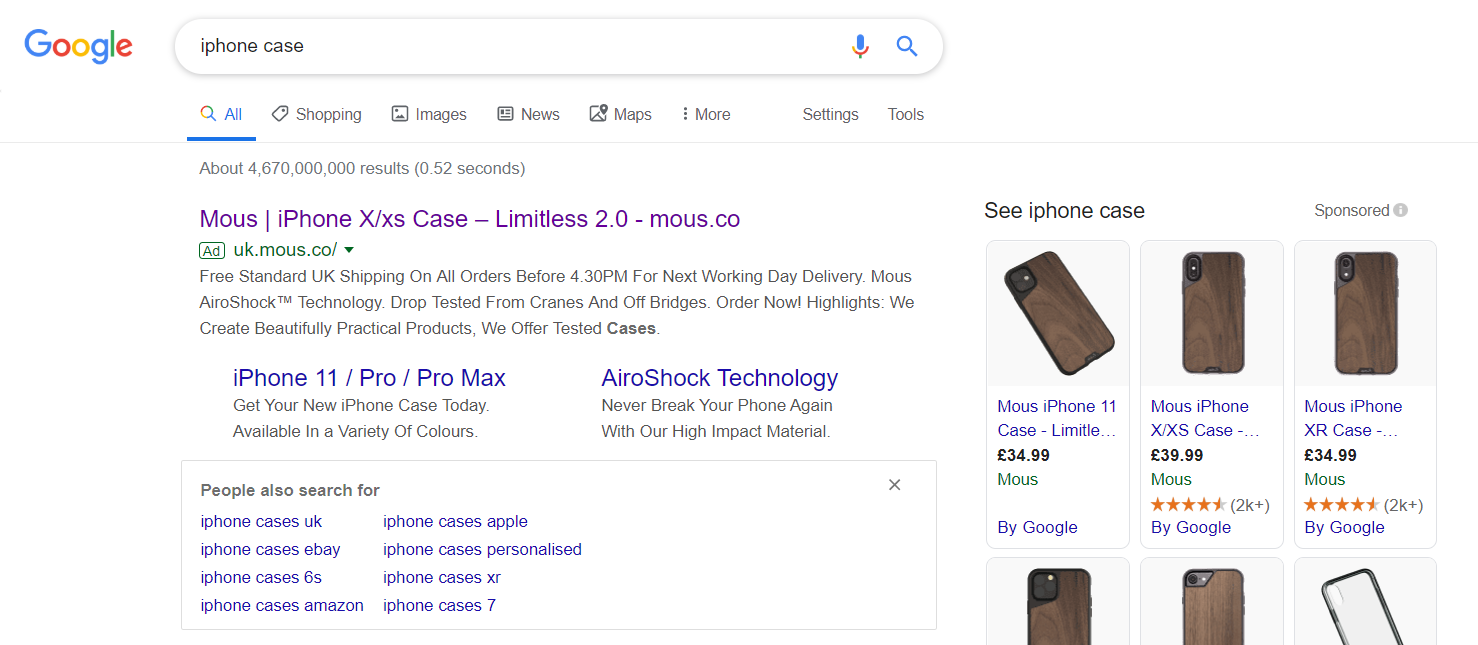Click the Mous iPhone XR Case title link

[1354, 418]
